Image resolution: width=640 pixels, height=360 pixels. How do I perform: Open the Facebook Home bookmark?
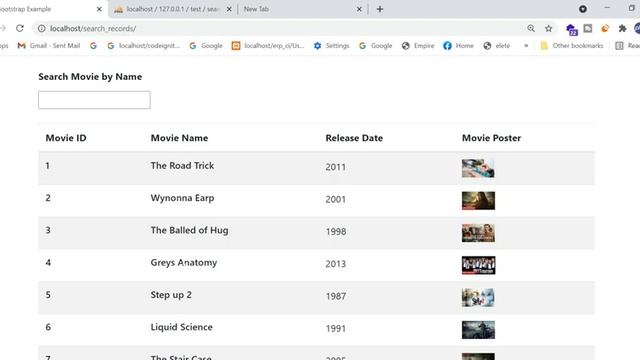[x=458, y=46]
